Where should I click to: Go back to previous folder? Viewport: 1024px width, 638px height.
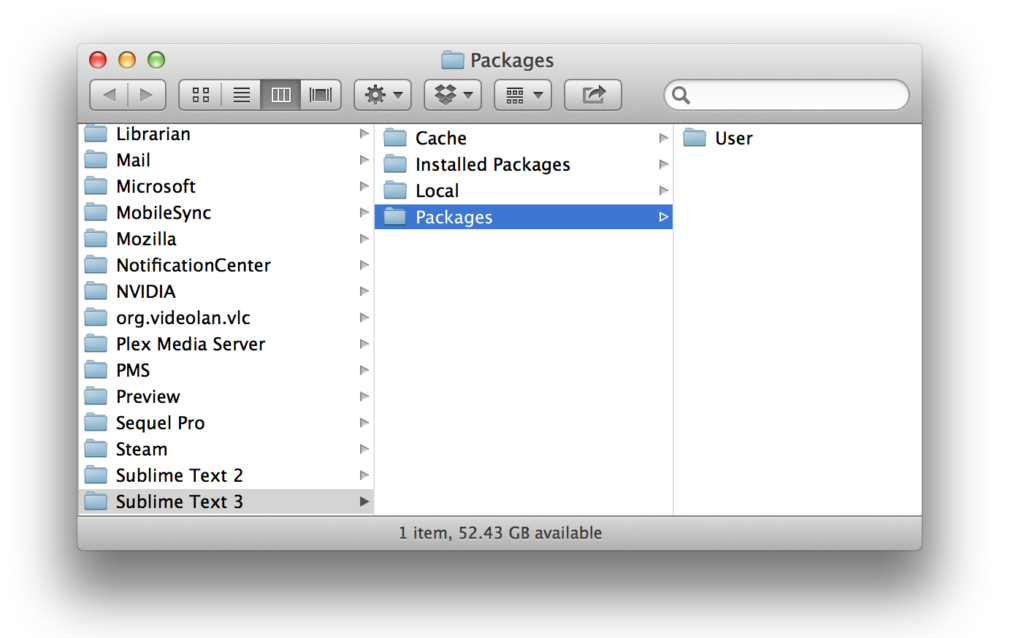[109, 95]
